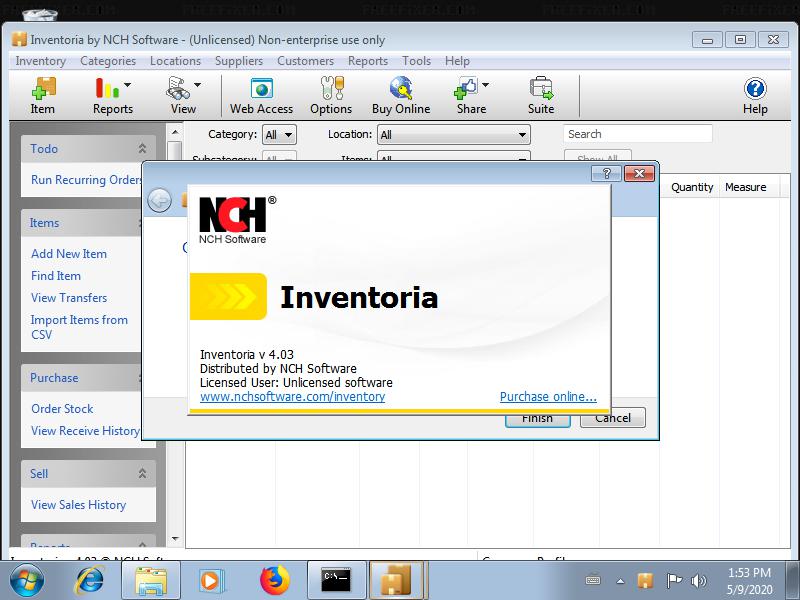Open Web Access from the toolbar
The image size is (800, 600).
pos(261,96)
